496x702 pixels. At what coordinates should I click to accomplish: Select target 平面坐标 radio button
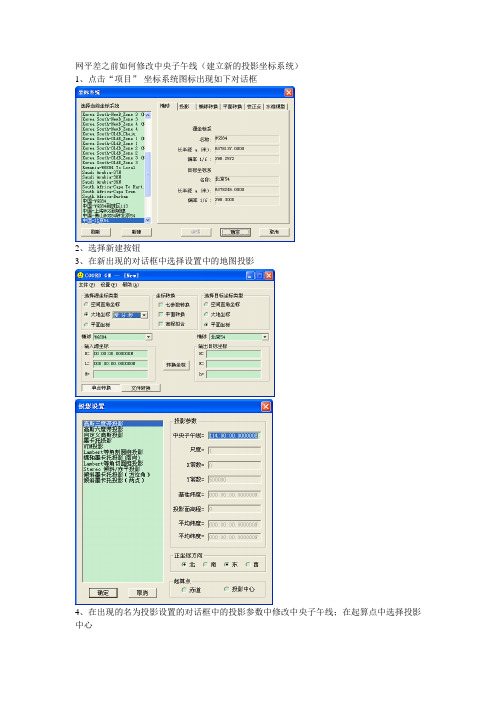click(x=206, y=325)
